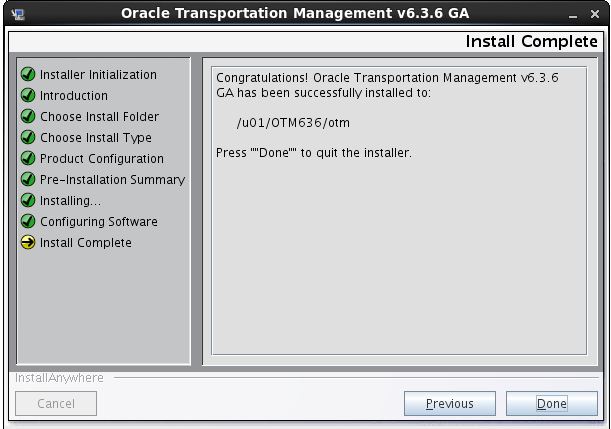Click green checkmark beside Installing...

(28, 200)
